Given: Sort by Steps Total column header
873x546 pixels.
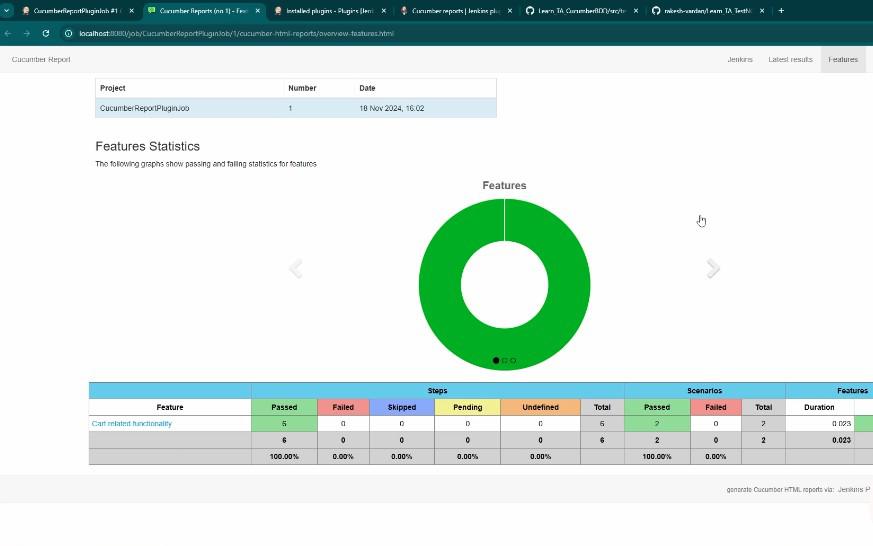Looking at the screenshot, I should click(x=602, y=407).
